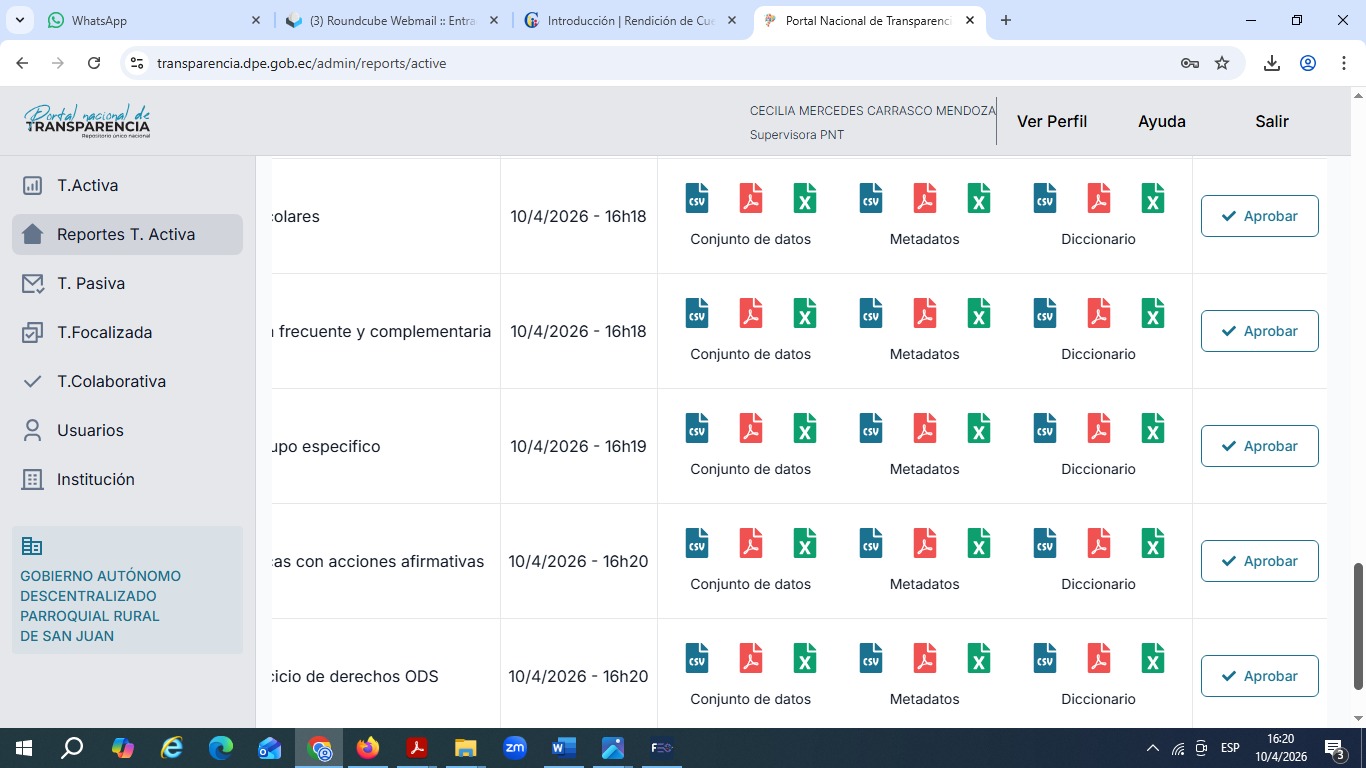
Task: Open PDF metadata for 16h19 report row
Action: (x=925, y=428)
